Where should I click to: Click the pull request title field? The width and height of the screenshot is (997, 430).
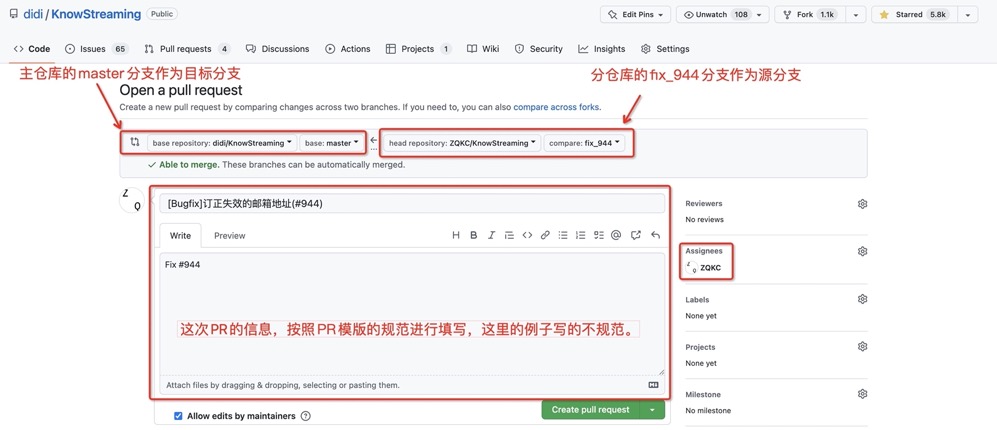coord(411,204)
